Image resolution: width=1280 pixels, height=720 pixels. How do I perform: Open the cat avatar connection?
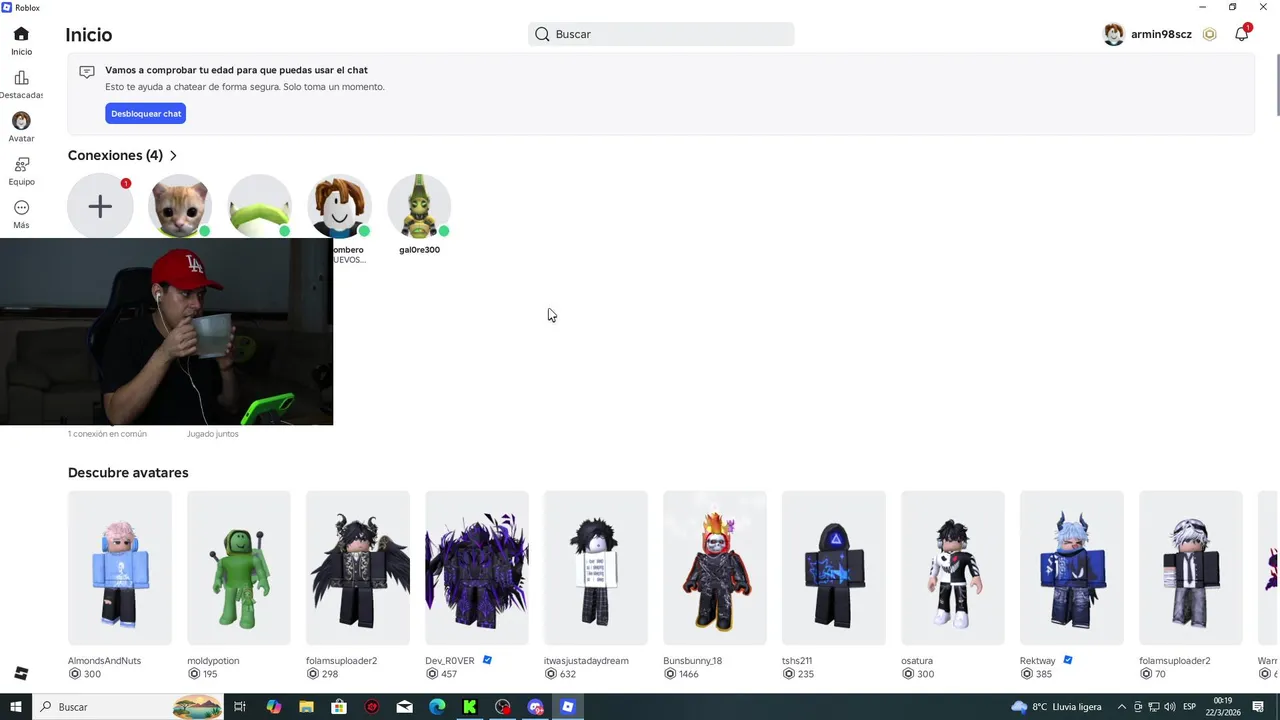click(180, 206)
